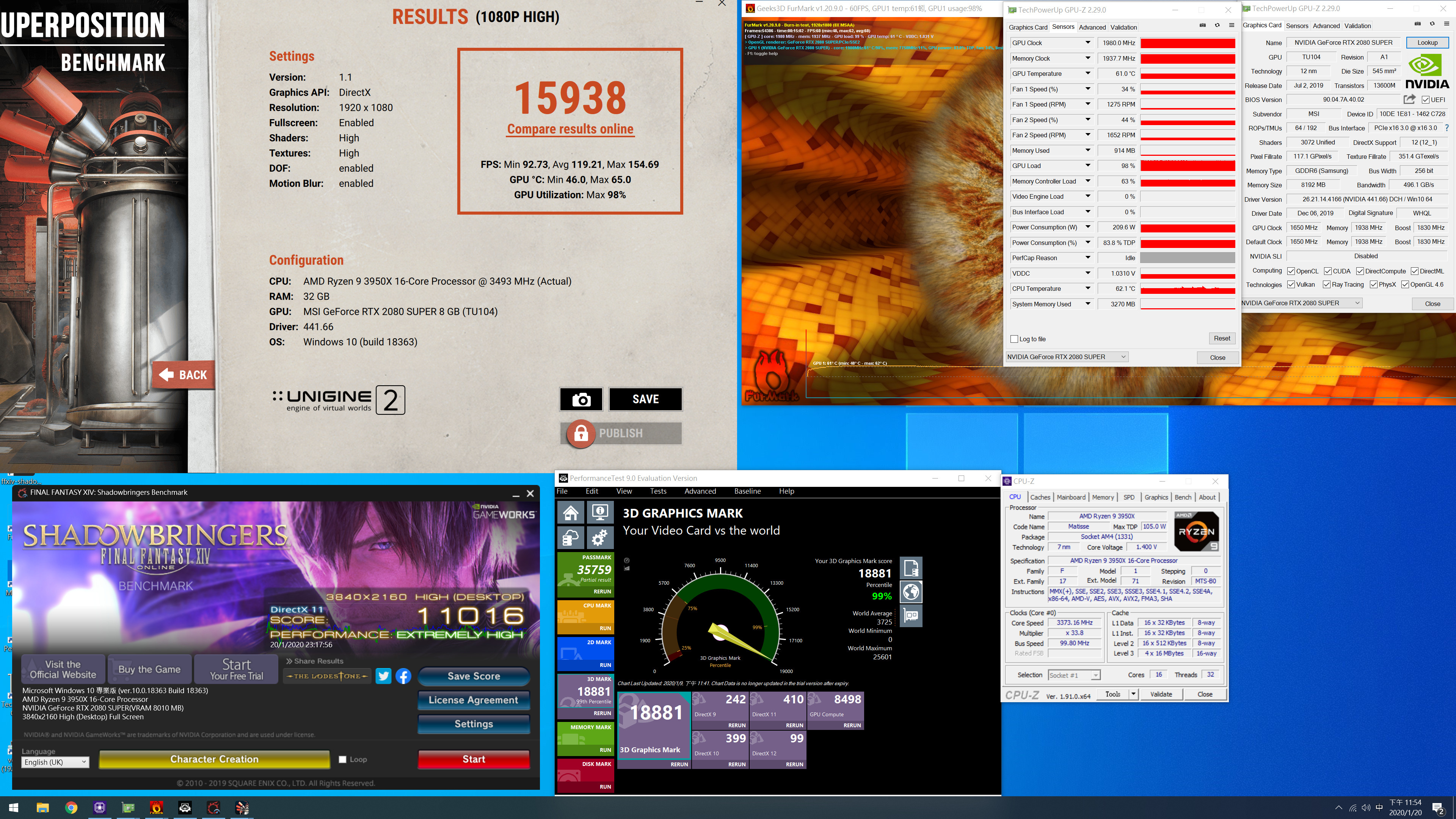Enable Loop checkbox in FFXIV benchmark
The height and width of the screenshot is (819, 1456).
coord(342,759)
